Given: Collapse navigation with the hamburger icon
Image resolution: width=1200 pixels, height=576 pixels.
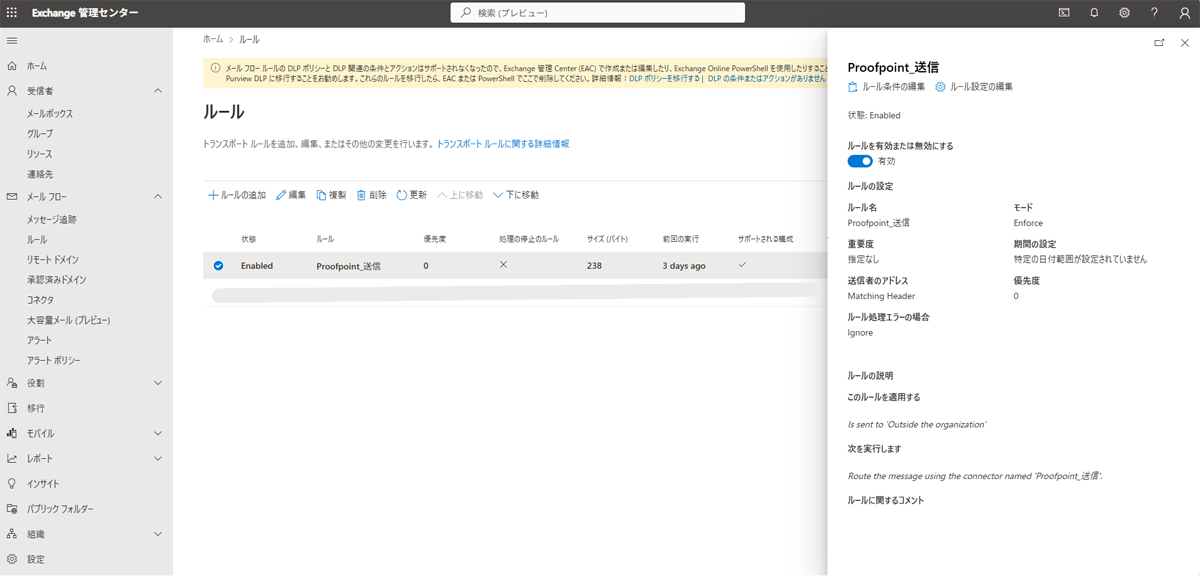Looking at the screenshot, I should coord(12,40).
